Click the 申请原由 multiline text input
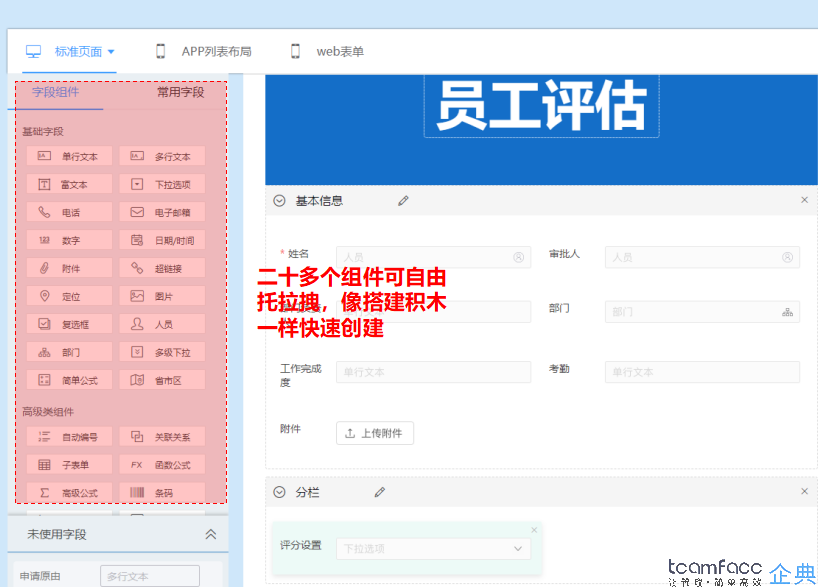 click(150, 576)
